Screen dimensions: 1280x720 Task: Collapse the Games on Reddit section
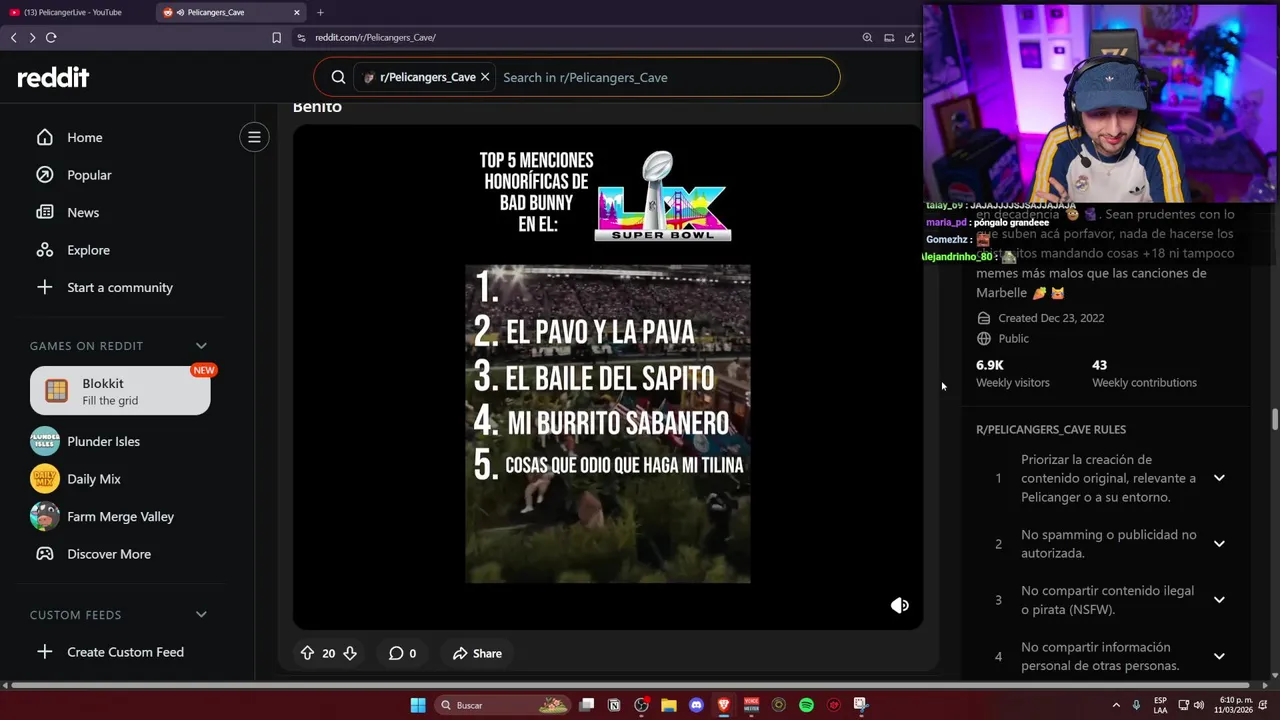[201, 346]
